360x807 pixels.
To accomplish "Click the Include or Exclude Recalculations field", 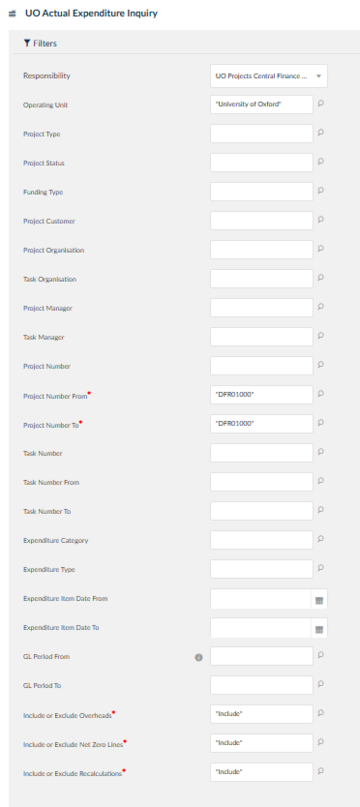I will [262, 772].
